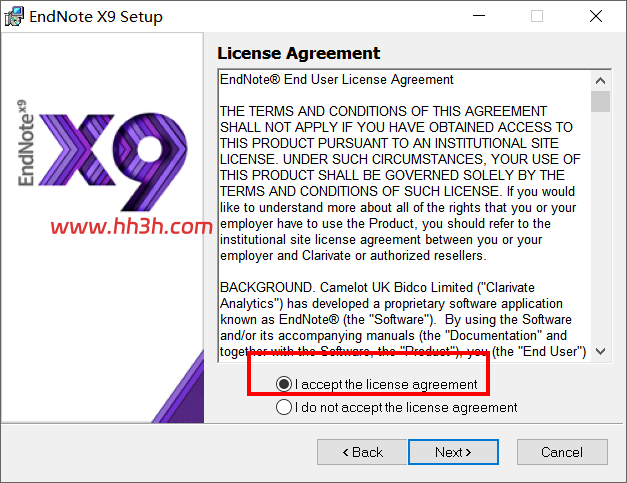Click the scrollbar track below the thumb
Screen dimensions: 627x483
[600, 227]
